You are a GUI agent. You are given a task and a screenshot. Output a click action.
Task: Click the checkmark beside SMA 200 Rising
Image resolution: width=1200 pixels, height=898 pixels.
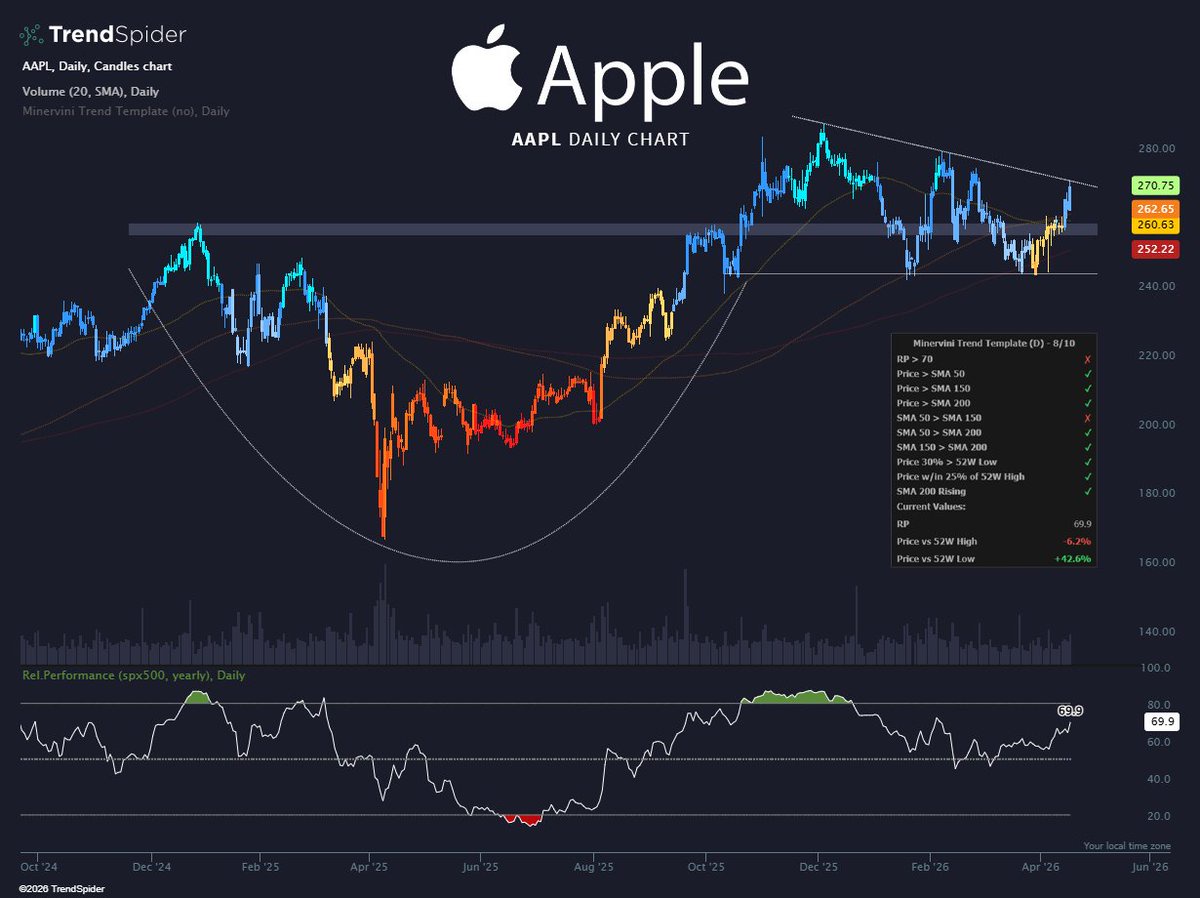click(1087, 491)
